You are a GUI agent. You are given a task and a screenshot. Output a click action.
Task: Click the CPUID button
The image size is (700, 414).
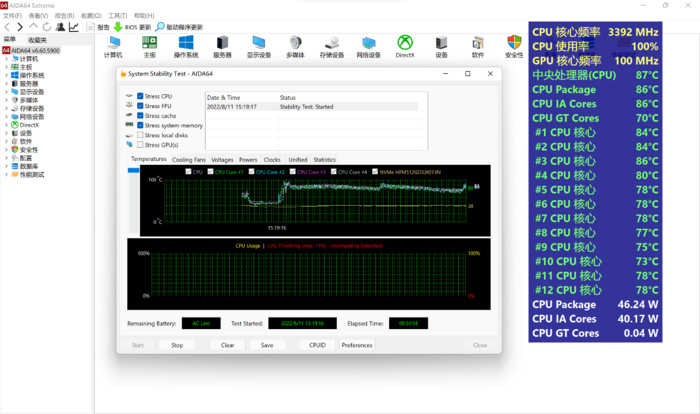click(x=317, y=345)
